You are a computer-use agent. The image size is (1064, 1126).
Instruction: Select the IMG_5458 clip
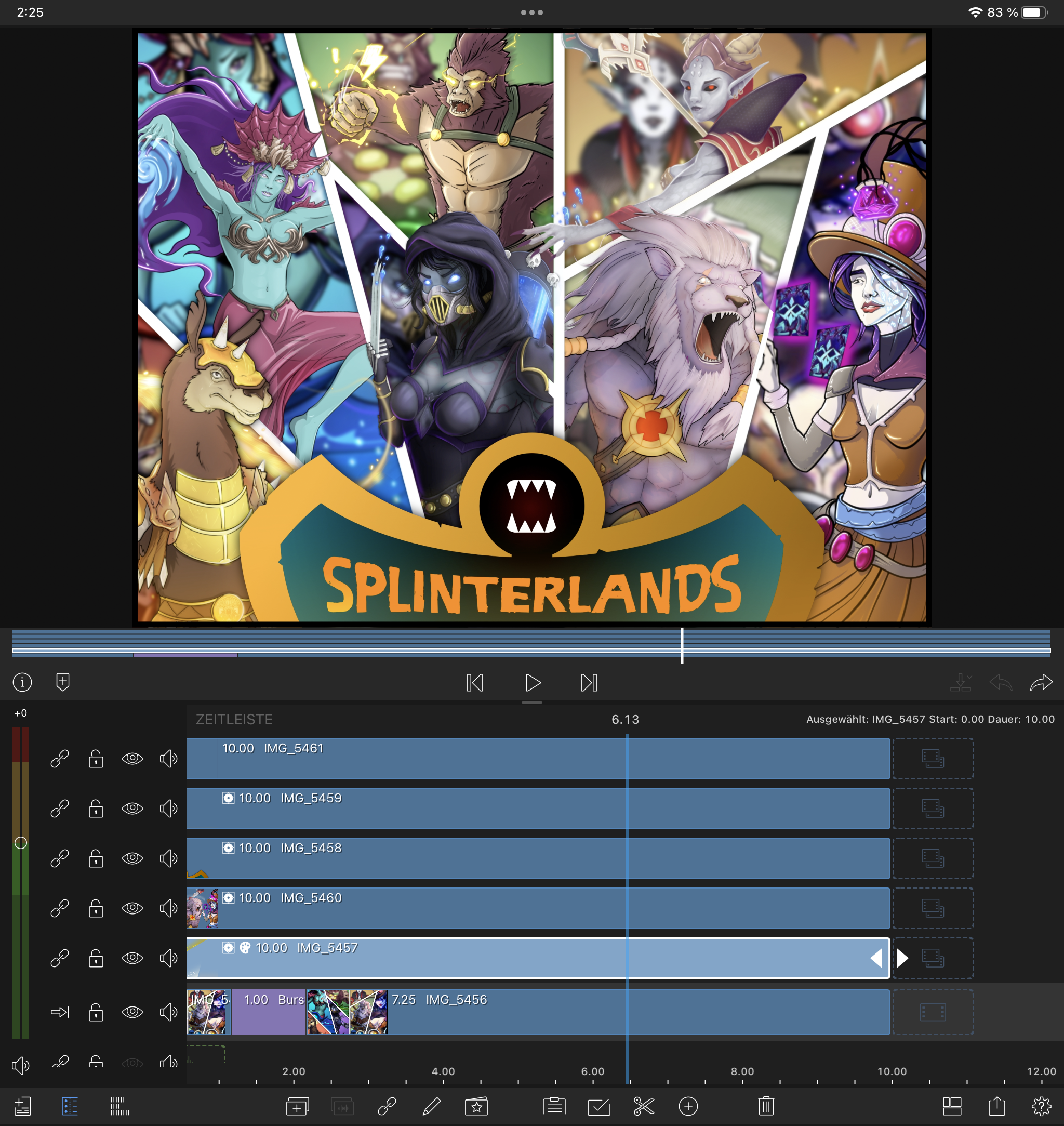(x=538, y=858)
